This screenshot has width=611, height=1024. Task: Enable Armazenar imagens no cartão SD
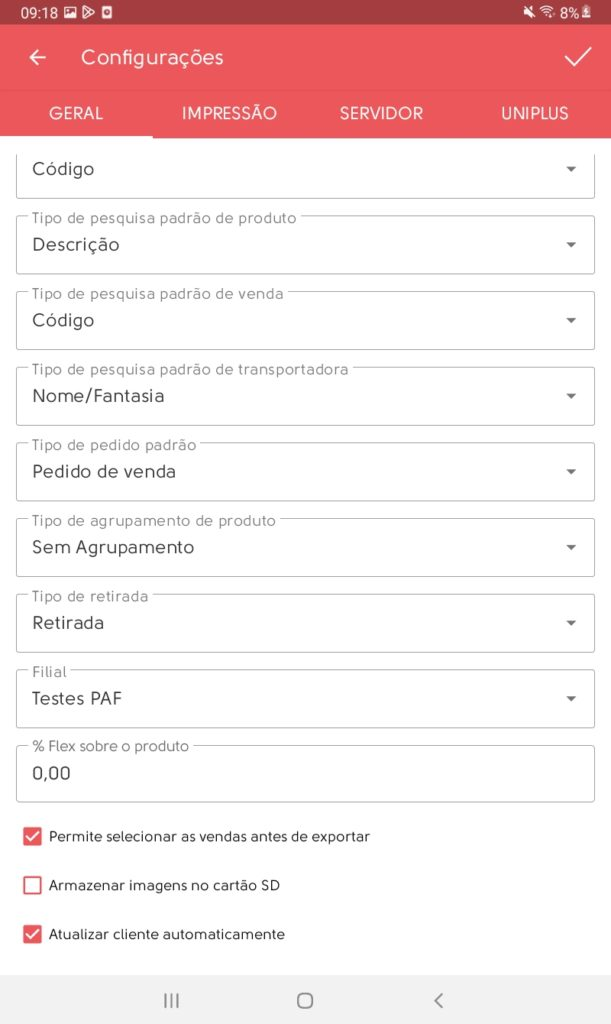32,885
